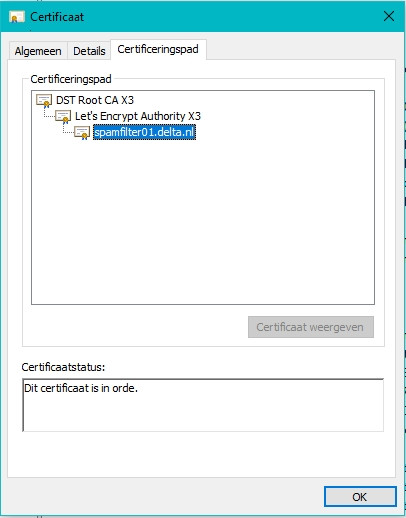The image size is (406, 518).
Task: Click inside the Certificaatstatus text box
Action: [x=203, y=405]
